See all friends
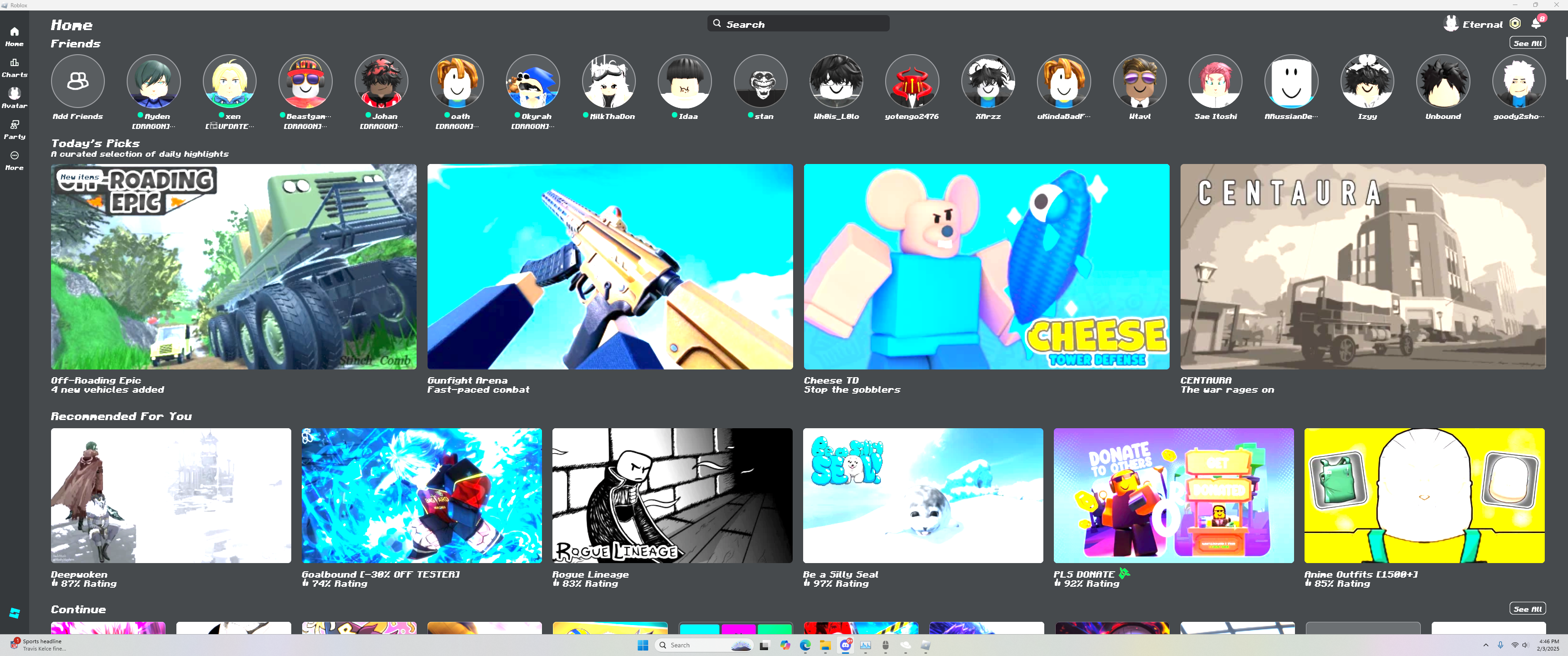 tap(1527, 43)
